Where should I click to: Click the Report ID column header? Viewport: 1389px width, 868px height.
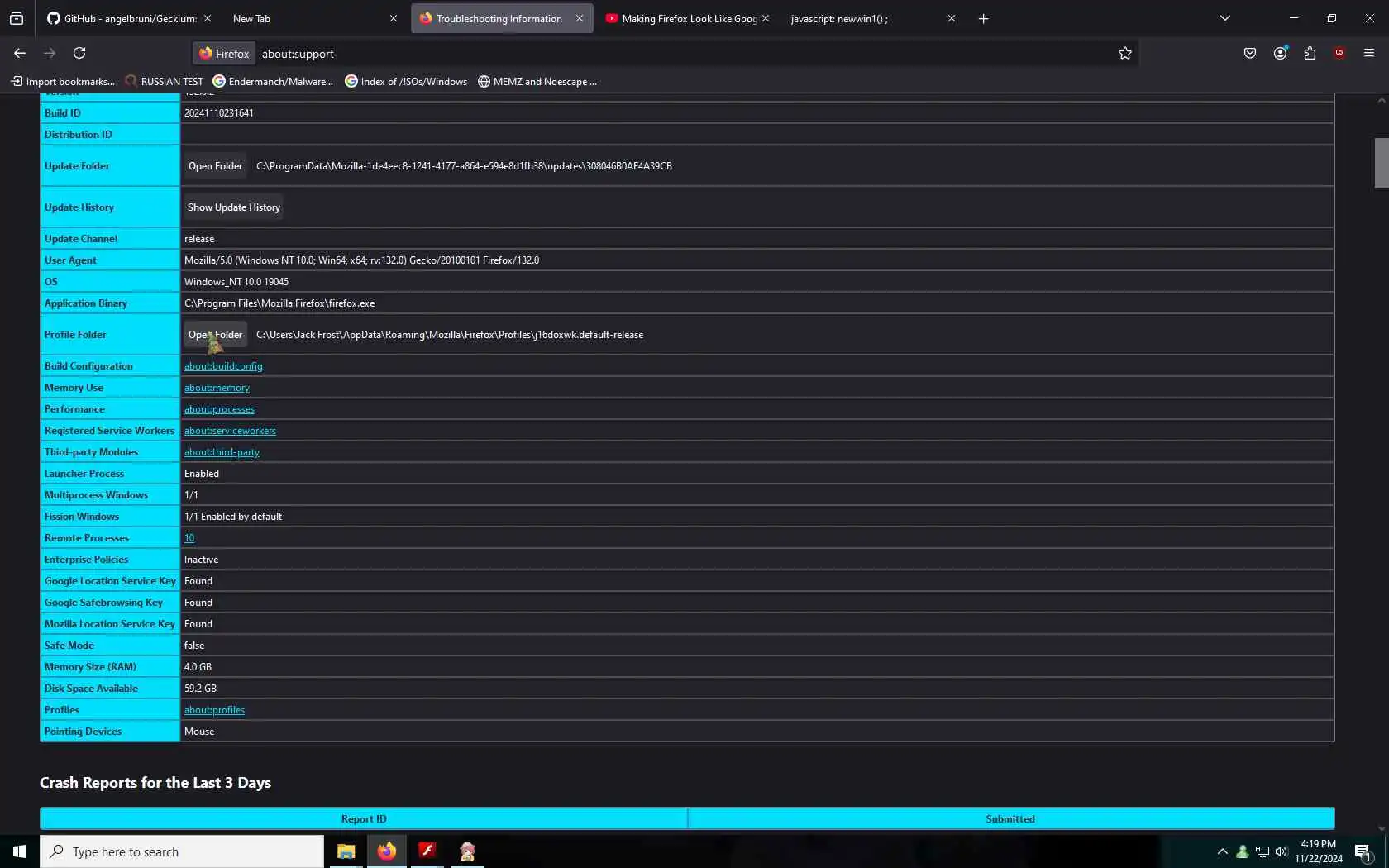(364, 819)
